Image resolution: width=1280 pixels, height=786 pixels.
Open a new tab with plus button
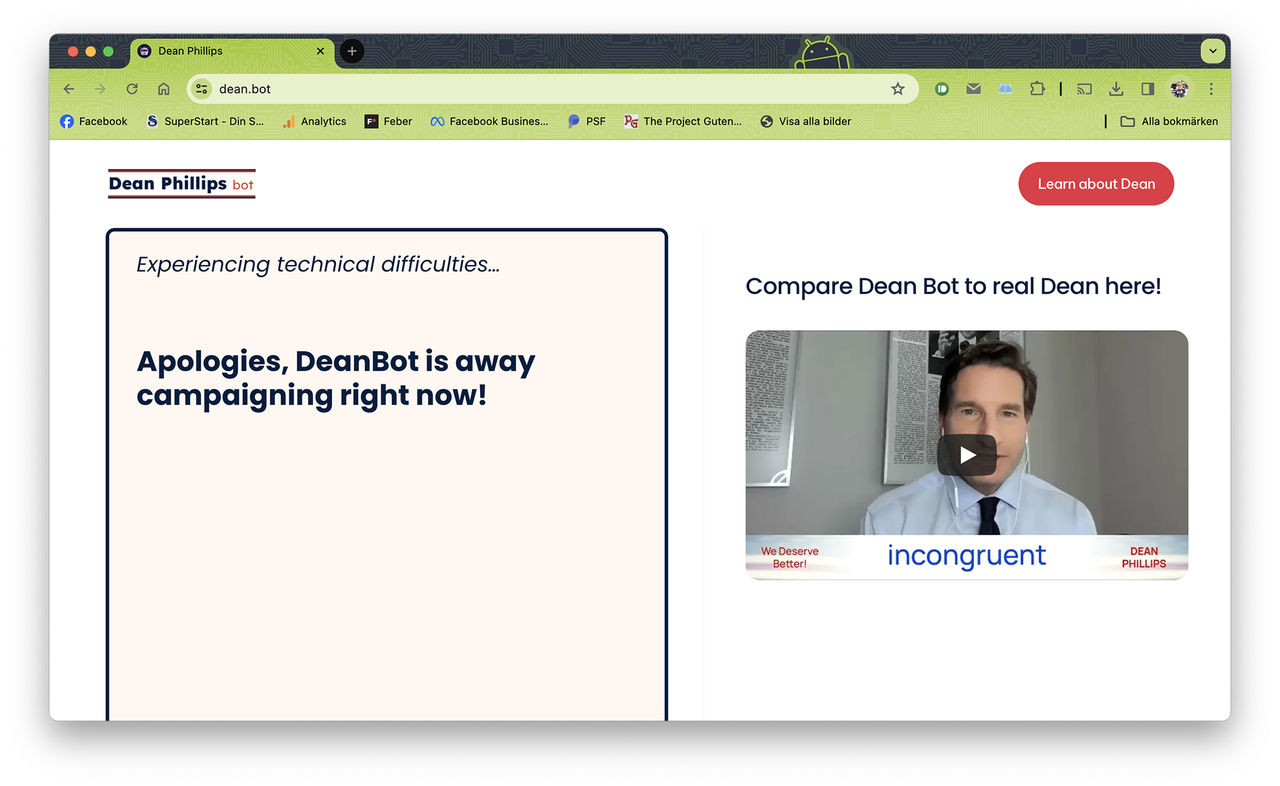click(351, 51)
